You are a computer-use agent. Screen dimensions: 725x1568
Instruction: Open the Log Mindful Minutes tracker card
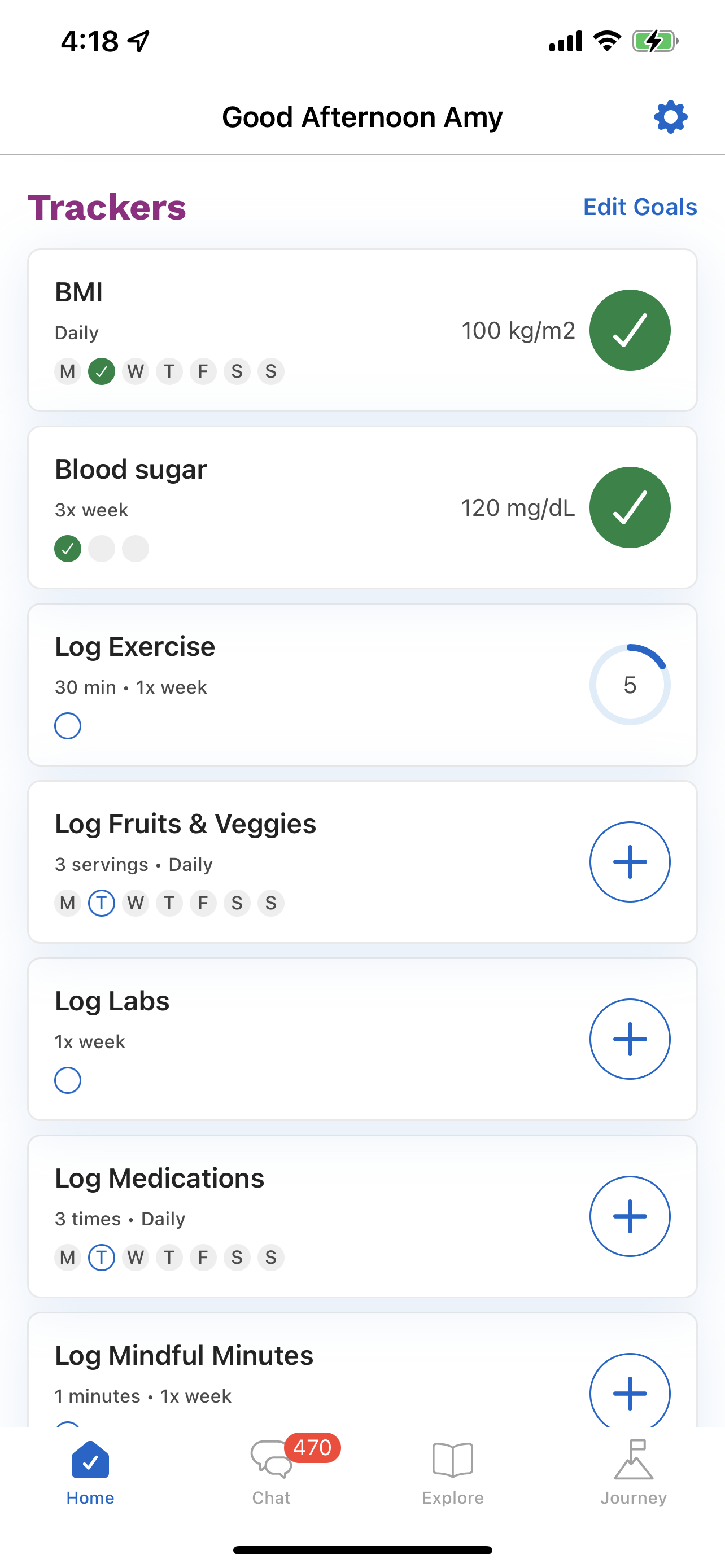[362, 1370]
